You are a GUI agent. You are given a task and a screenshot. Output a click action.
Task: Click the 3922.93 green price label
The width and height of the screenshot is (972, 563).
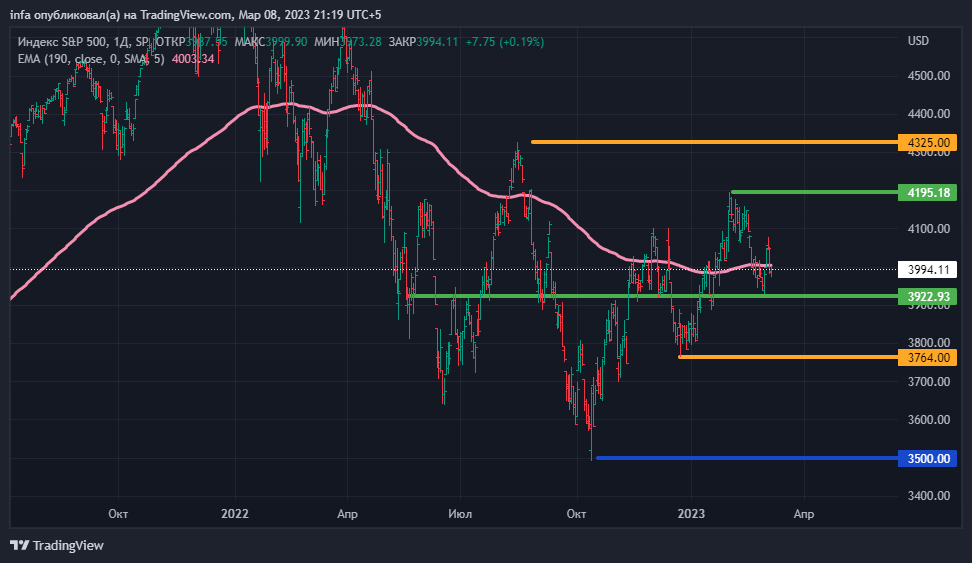pyautogui.click(x=927, y=296)
